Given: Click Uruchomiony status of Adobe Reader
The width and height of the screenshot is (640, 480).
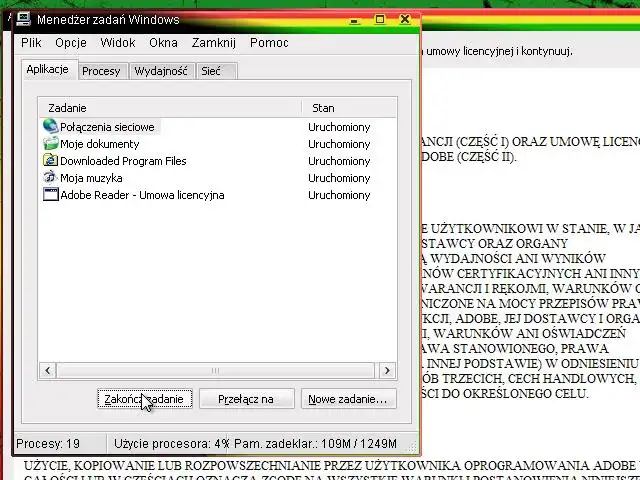Looking at the screenshot, I should coord(339,195).
